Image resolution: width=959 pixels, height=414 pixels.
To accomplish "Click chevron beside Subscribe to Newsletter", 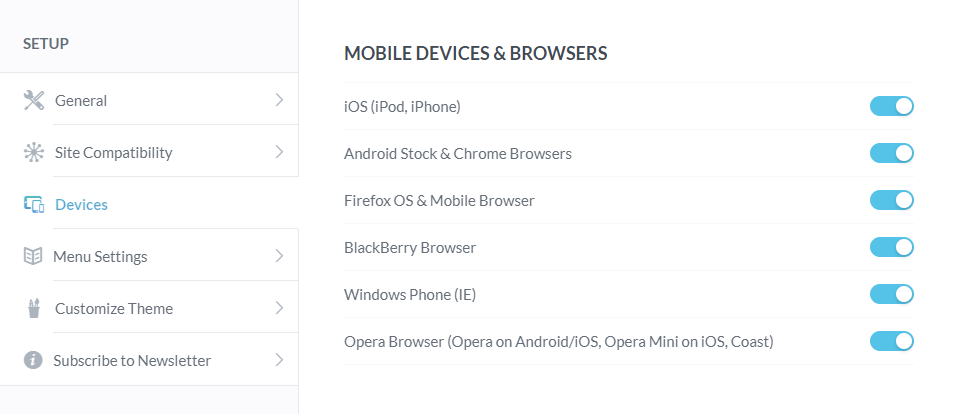I will pos(280,360).
